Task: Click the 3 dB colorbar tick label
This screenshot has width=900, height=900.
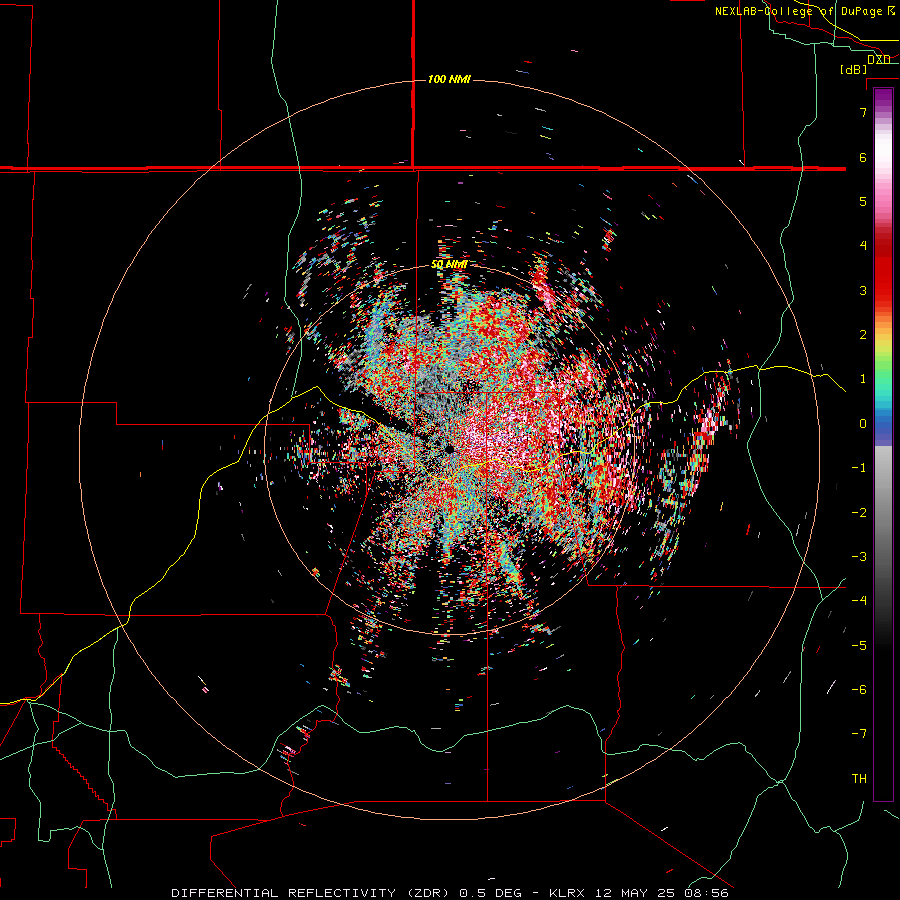Action: 863,290
